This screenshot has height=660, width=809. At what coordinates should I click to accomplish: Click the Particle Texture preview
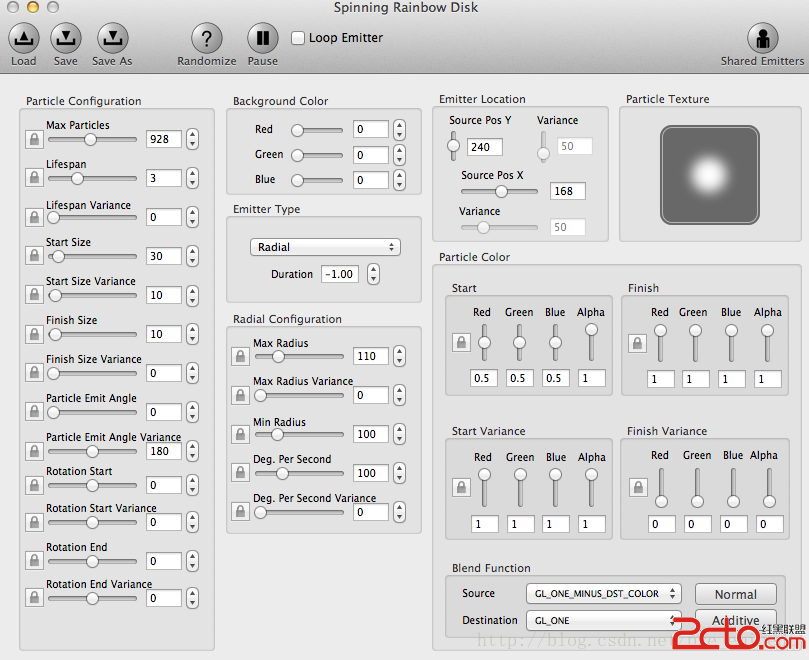click(709, 174)
